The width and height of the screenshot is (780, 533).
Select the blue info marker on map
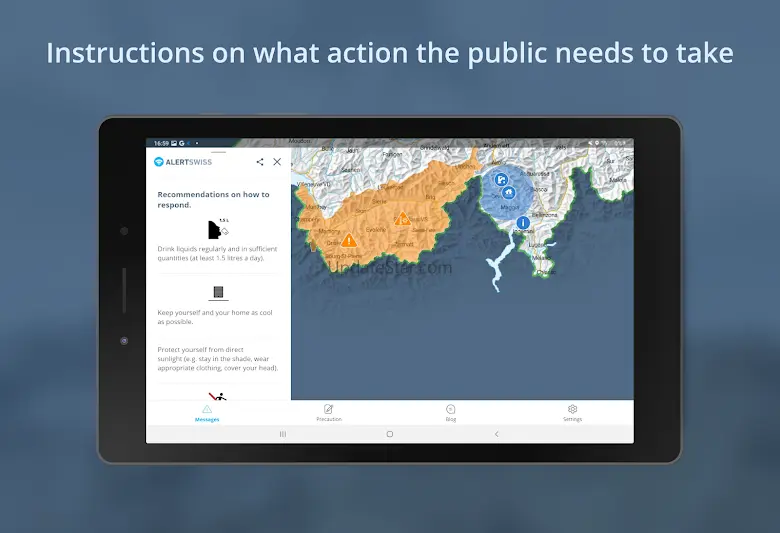point(522,223)
